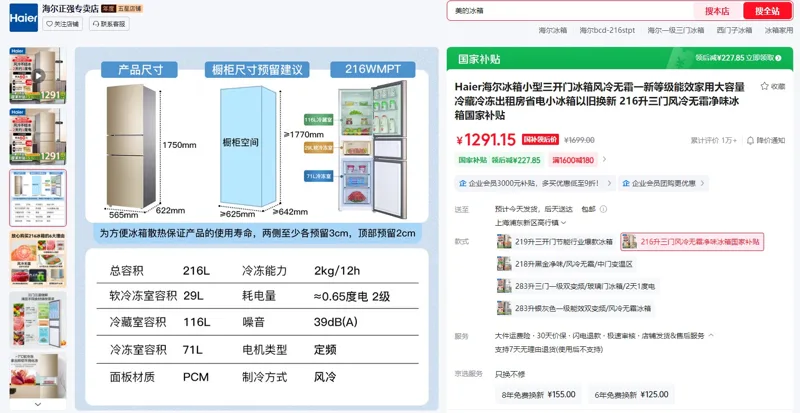Open the 海尔bcd-216stpt suggested search link
This screenshot has width=800, height=413.
coord(607,30)
